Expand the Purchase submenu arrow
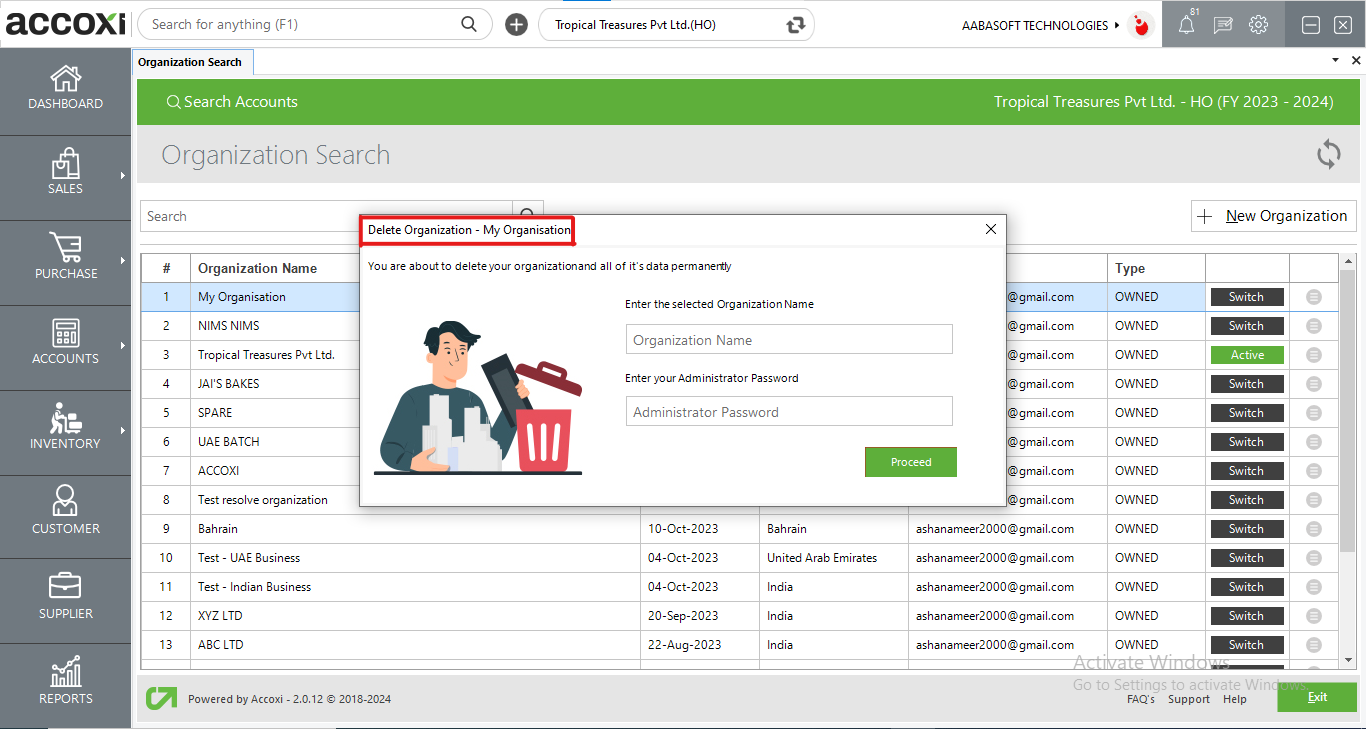The image size is (1366, 729). coord(123,260)
